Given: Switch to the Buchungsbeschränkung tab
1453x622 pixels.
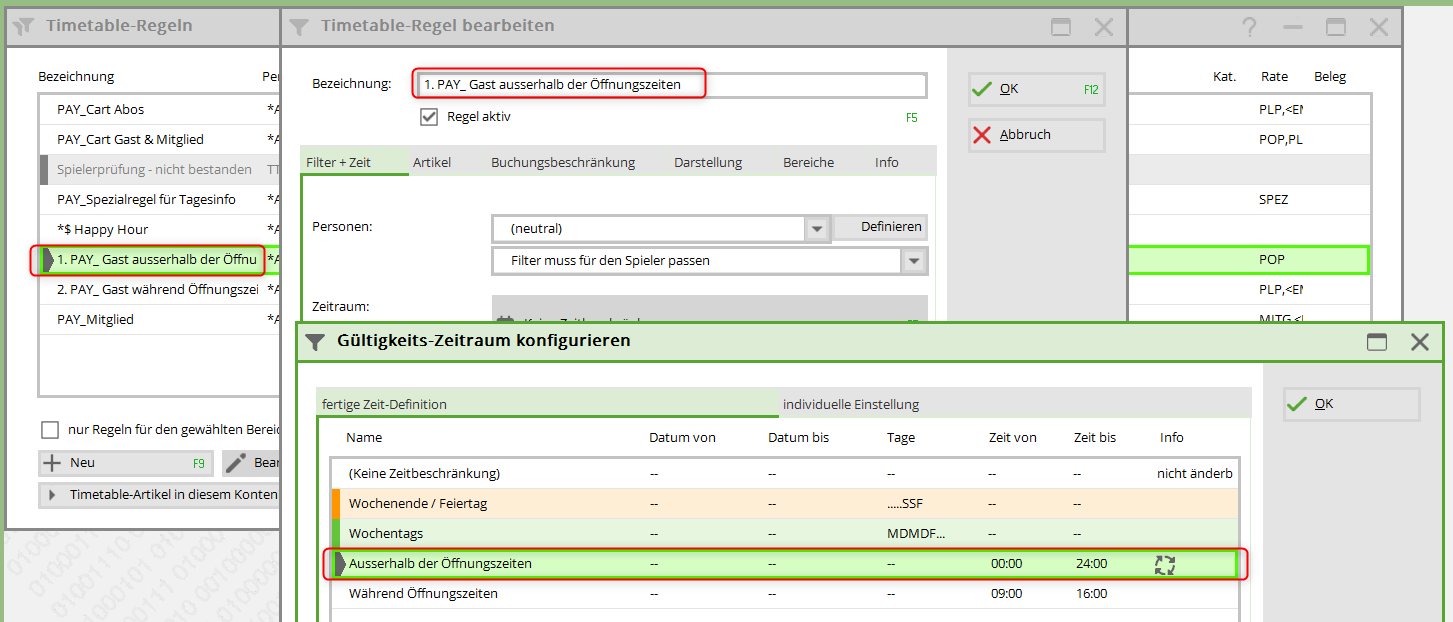Looking at the screenshot, I should coord(562,162).
